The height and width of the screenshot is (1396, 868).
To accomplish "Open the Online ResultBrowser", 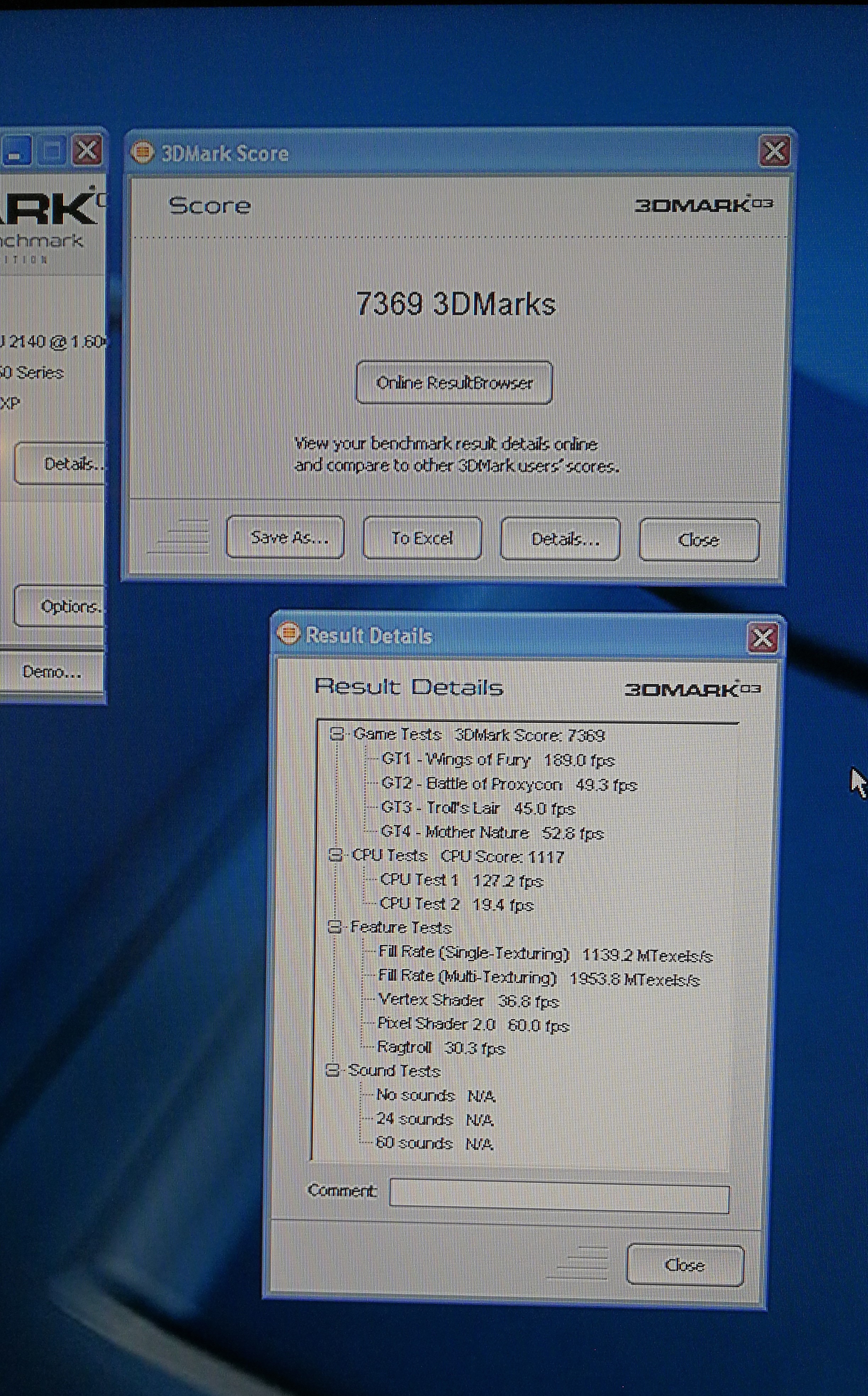I will coord(454,383).
